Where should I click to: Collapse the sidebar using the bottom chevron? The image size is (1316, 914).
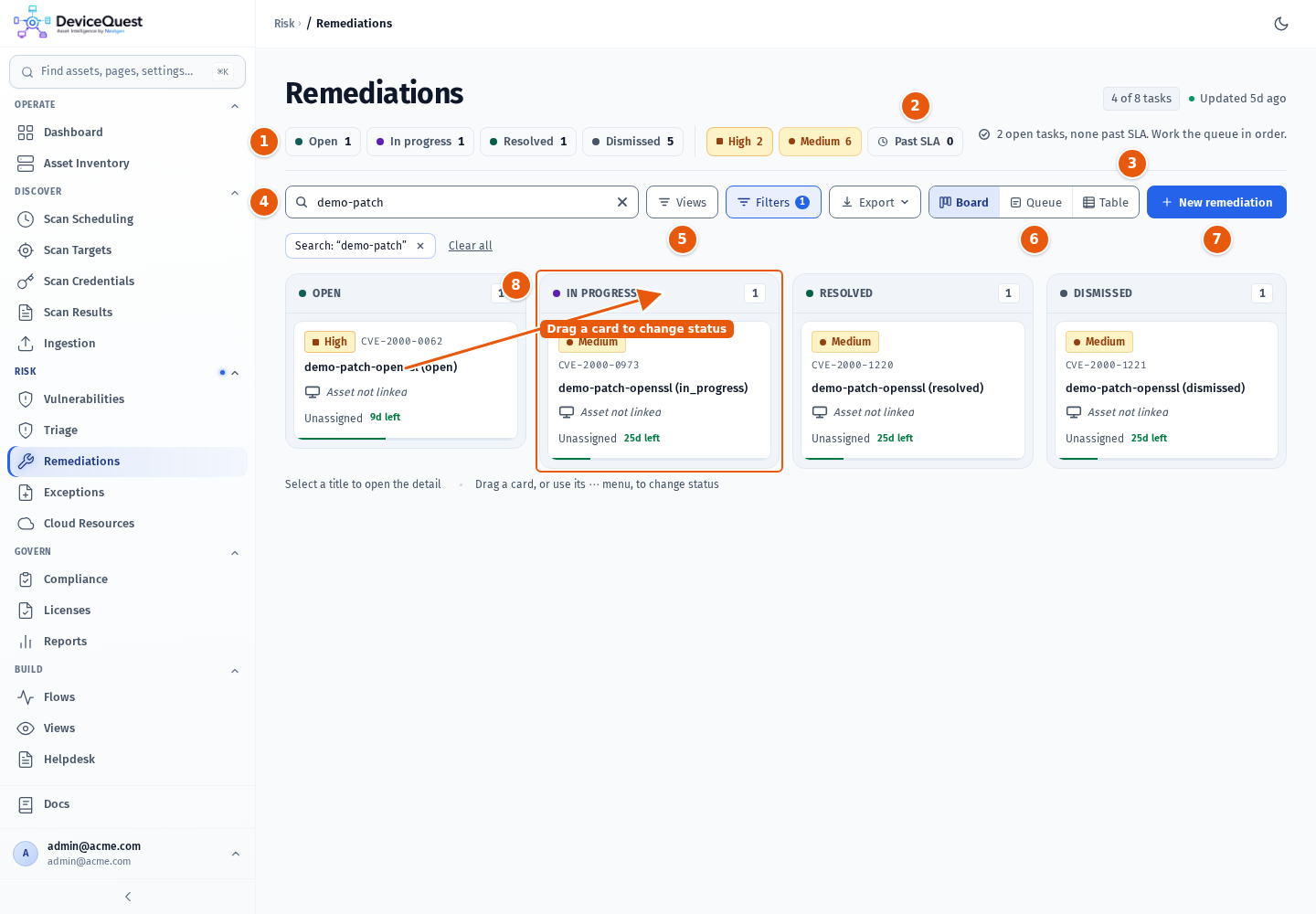[128, 897]
